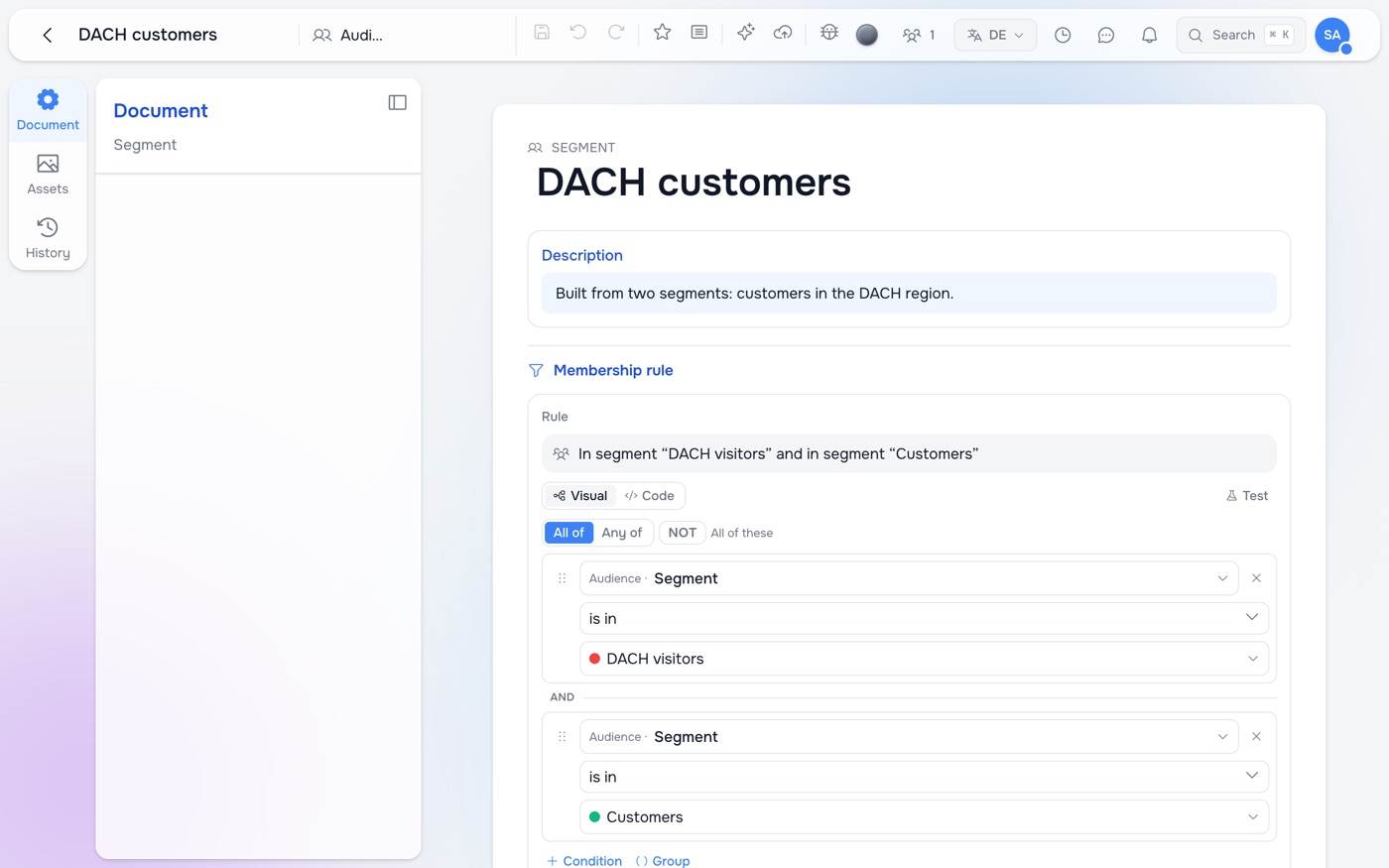Open the DACH visitors segment dropdown
Image resolution: width=1389 pixels, height=868 pixels.
tap(924, 659)
